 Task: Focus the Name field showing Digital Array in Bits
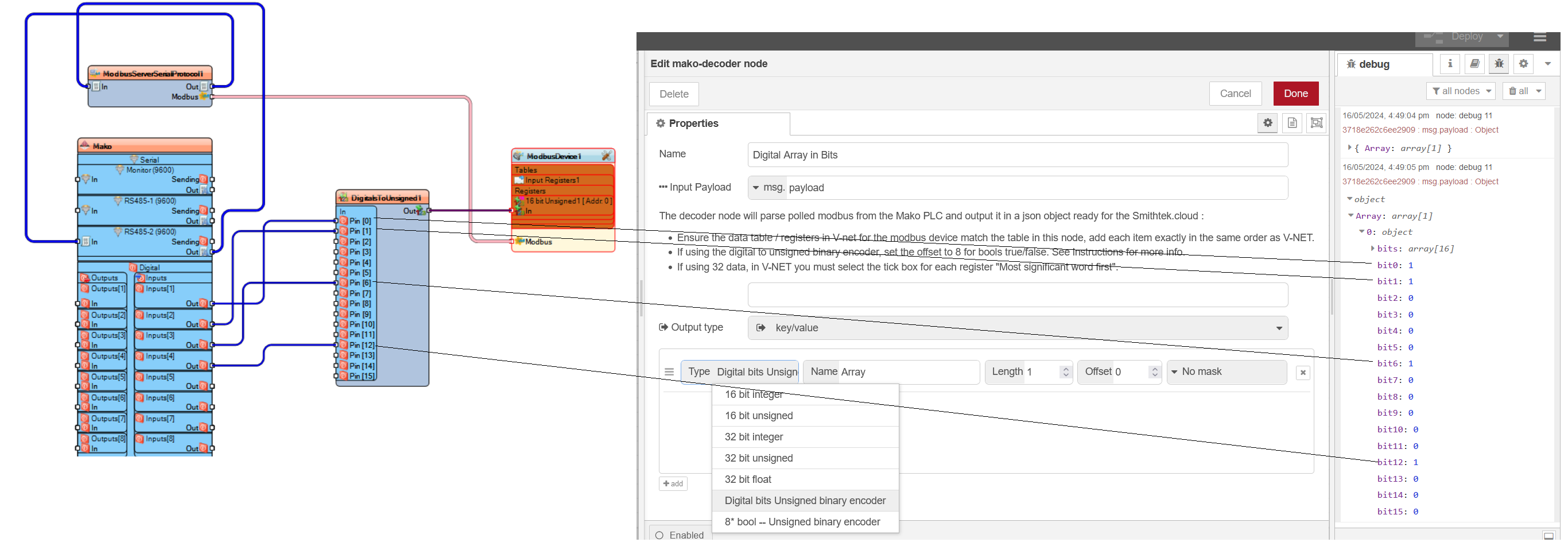(x=1018, y=155)
